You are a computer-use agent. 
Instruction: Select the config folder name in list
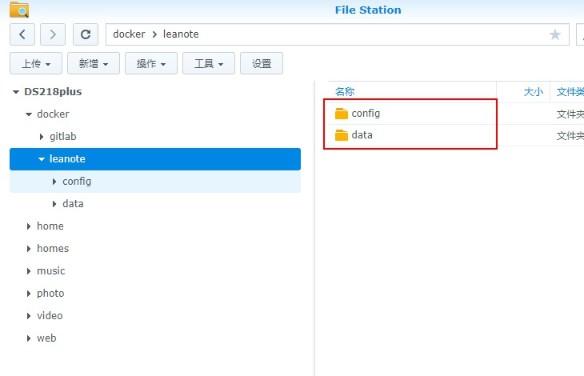(x=366, y=113)
